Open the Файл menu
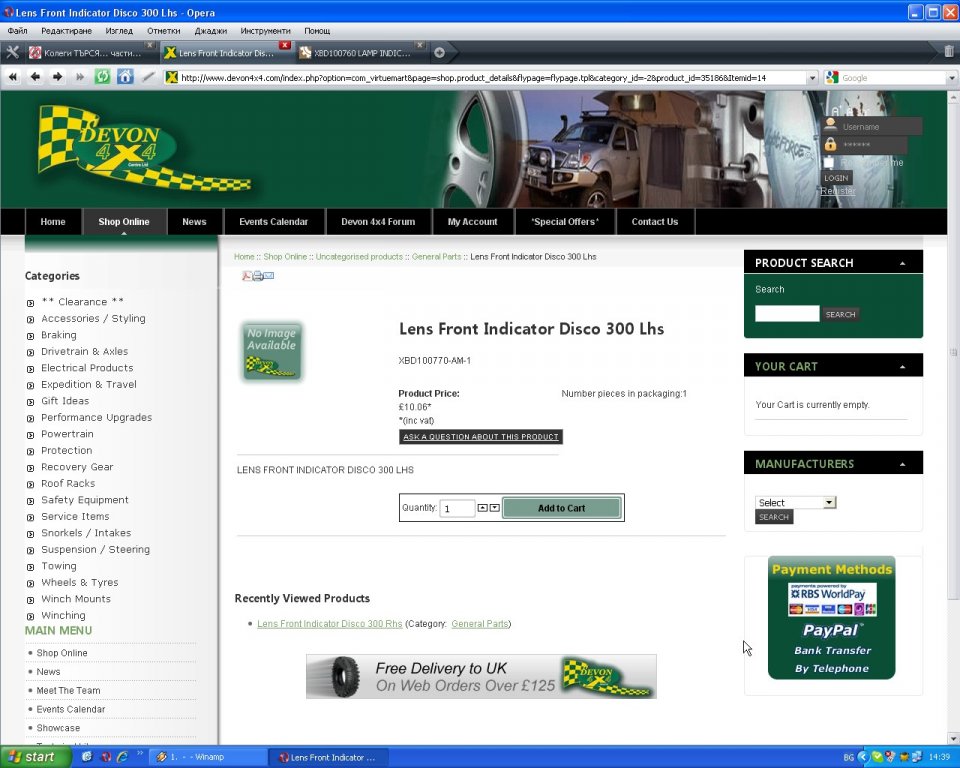The height and width of the screenshot is (768, 960). [x=17, y=31]
